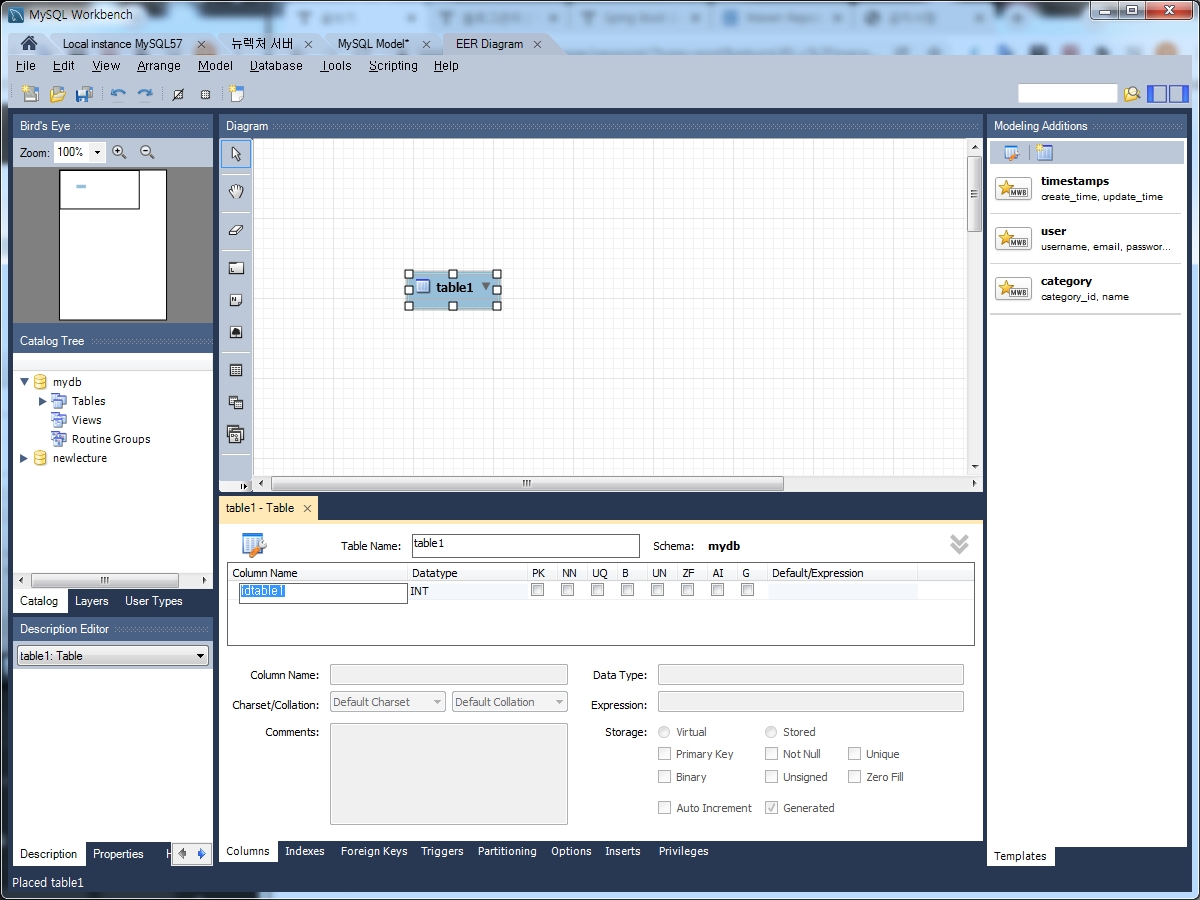The image size is (1200, 900).
Task: Toggle the grid display icon
Action: click(x=178, y=94)
